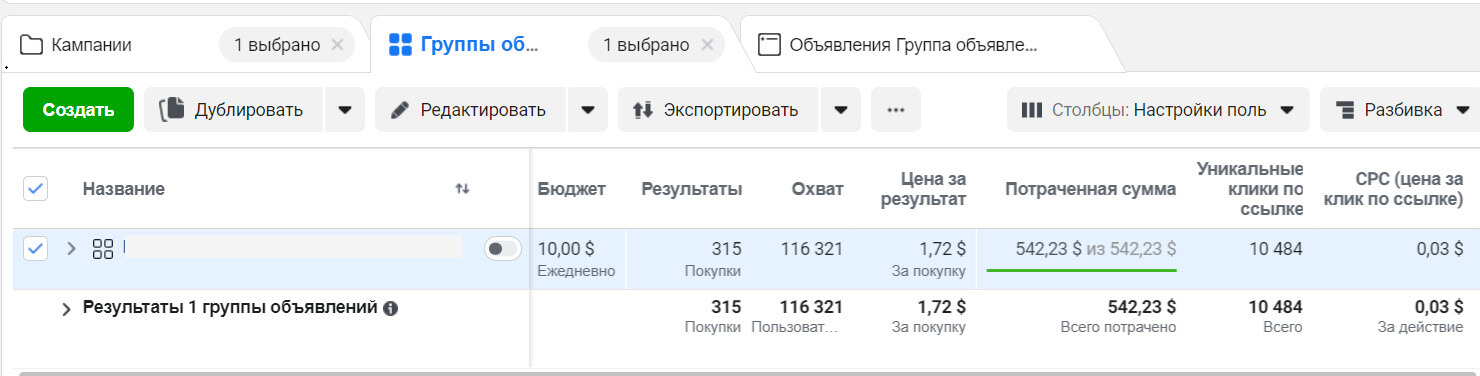Open the three-dots more actions menu

click(x=896, y=110)
